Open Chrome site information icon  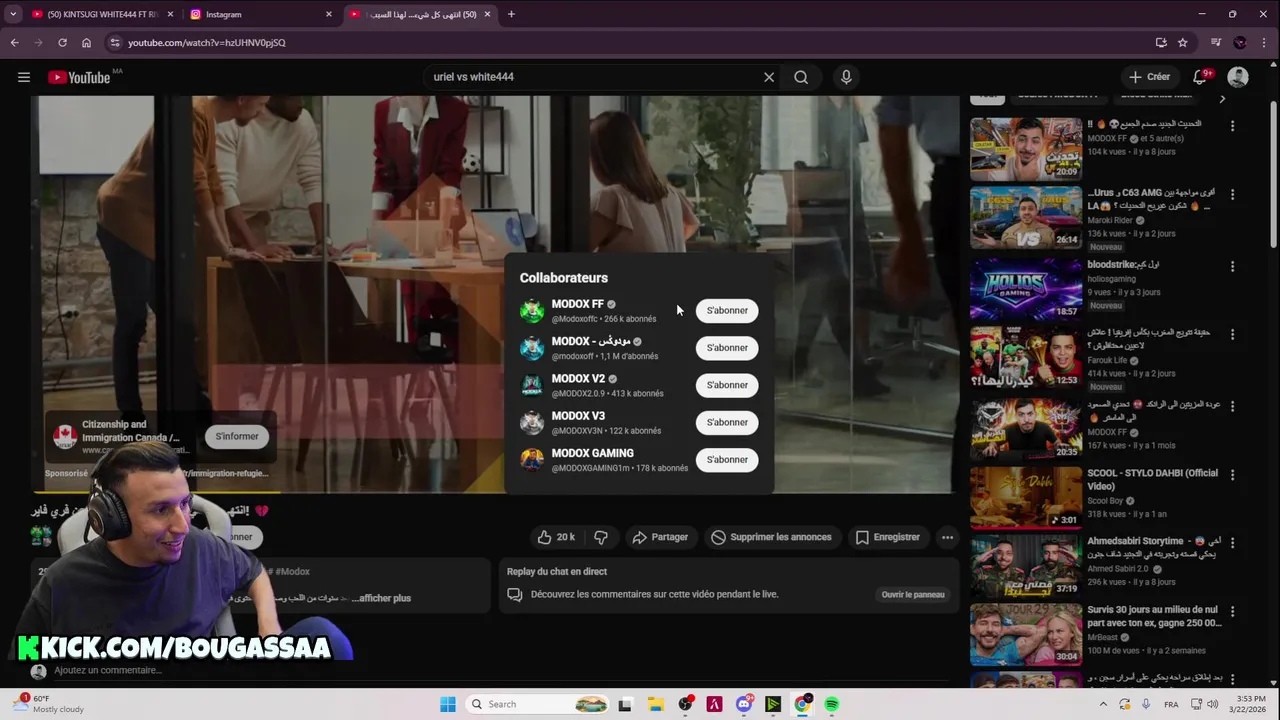coord(115,43)
